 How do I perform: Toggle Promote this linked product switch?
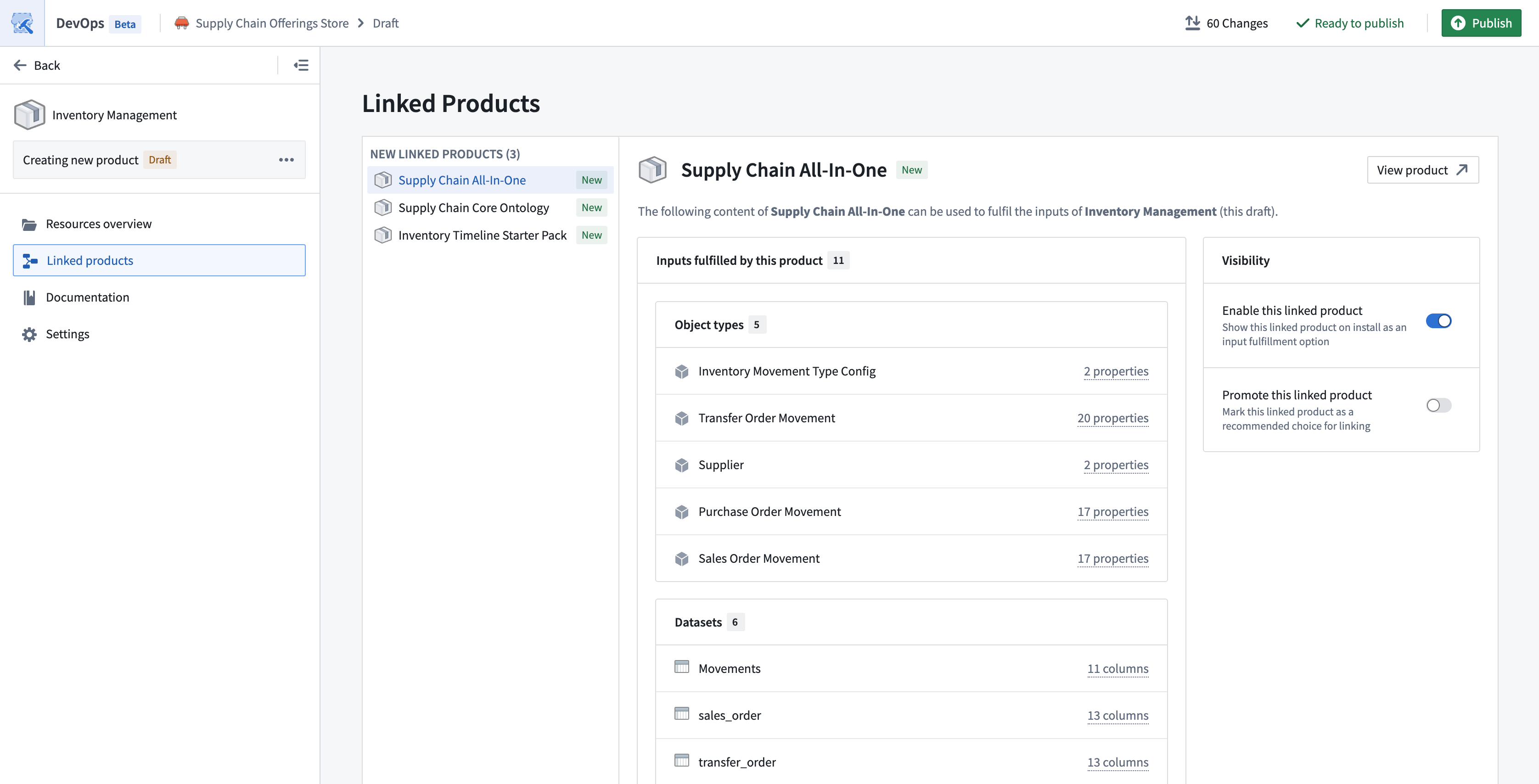(1438, 405)
